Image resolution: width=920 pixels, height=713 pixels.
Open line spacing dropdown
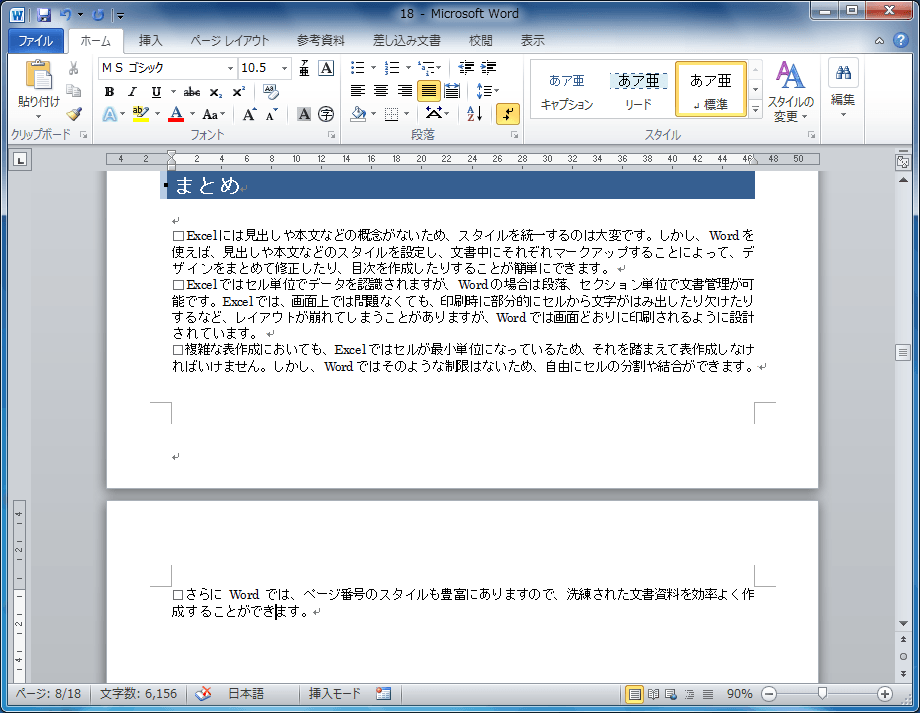tap(488, 91)
